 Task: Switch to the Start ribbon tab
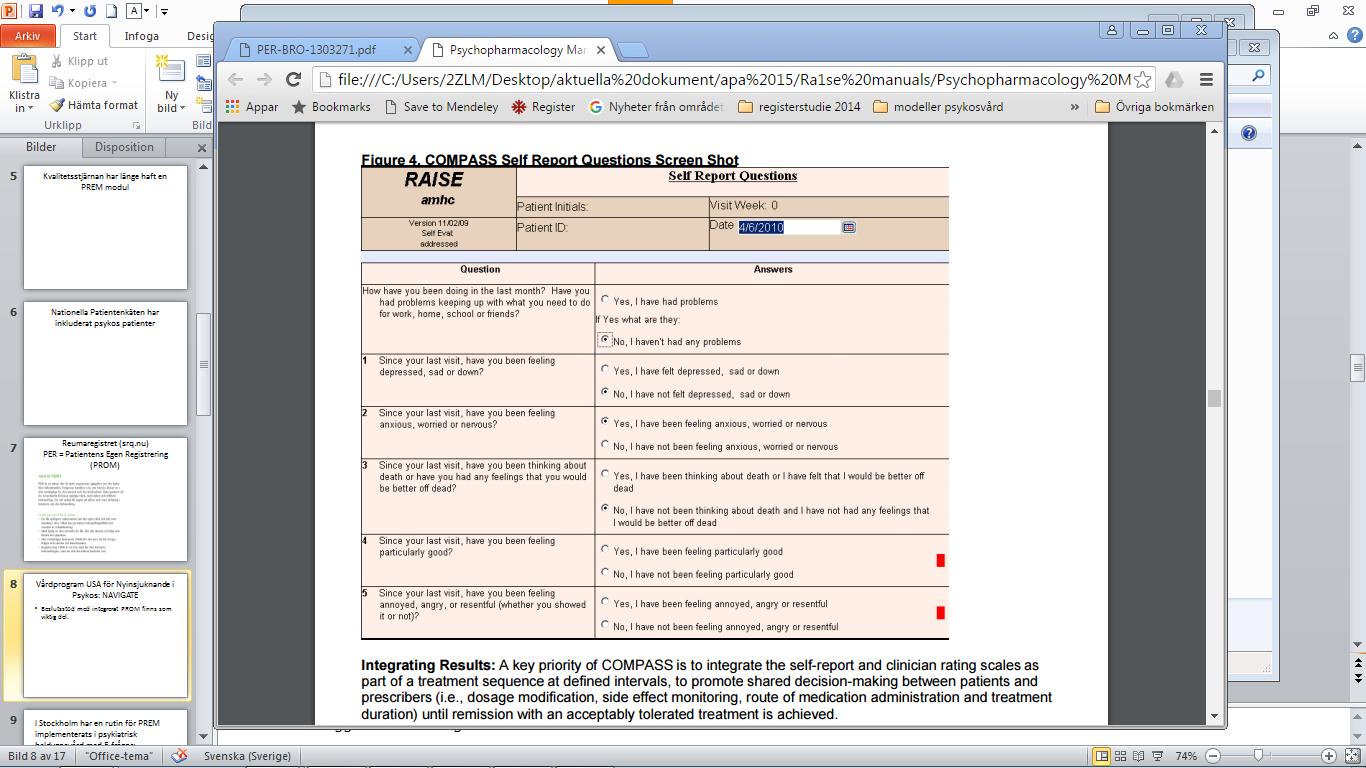pos(85,36)
